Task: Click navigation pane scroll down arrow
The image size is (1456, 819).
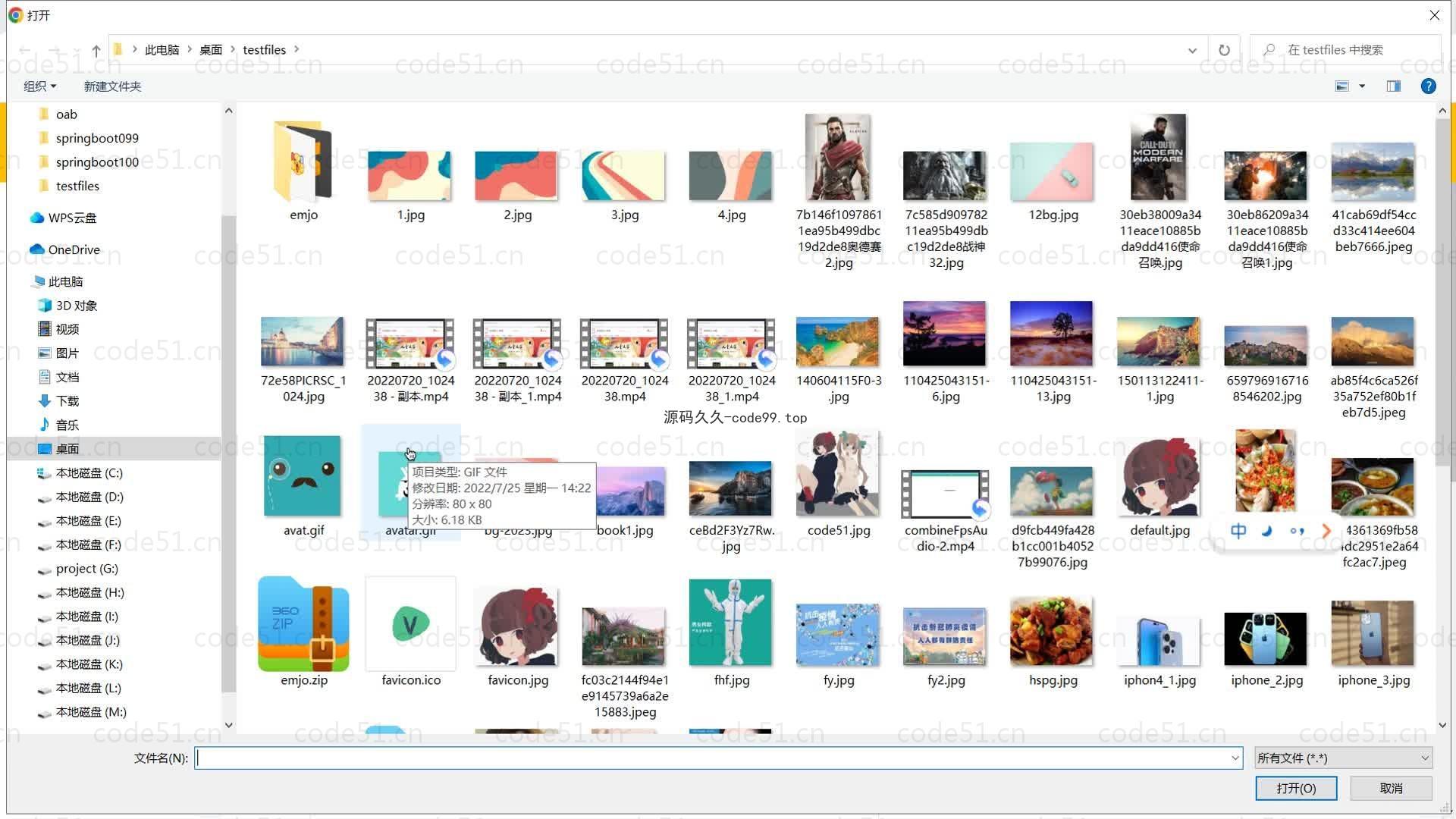Action: coord(228,725)
